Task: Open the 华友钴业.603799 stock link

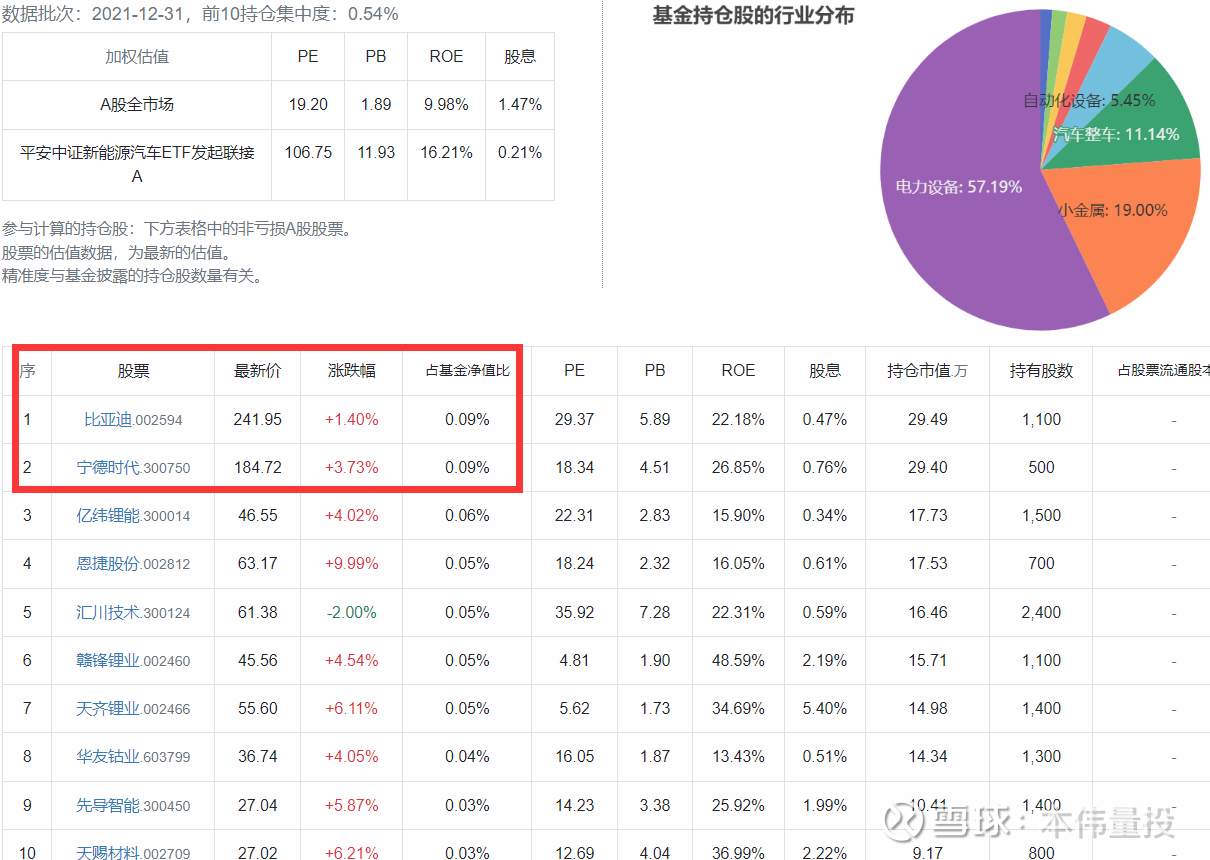Action: click(x=133, y=757)
